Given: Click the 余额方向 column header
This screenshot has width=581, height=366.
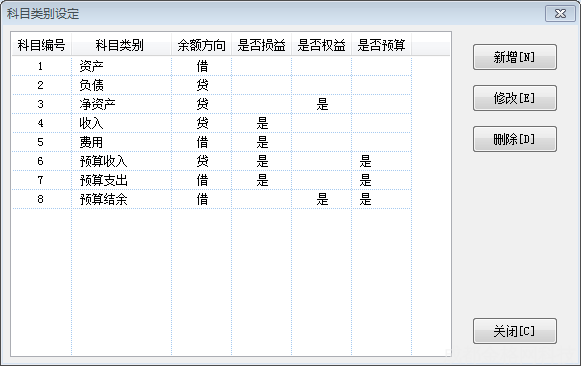Looking at the screenshot, I should click(x=202, y=45).
